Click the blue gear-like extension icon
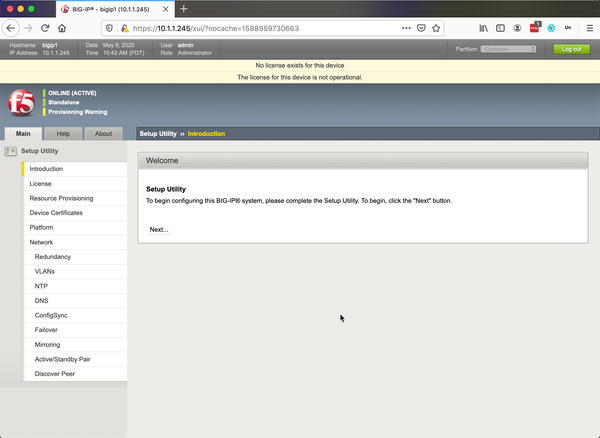This screenshot has width=600, height=438. click(551, 28)
